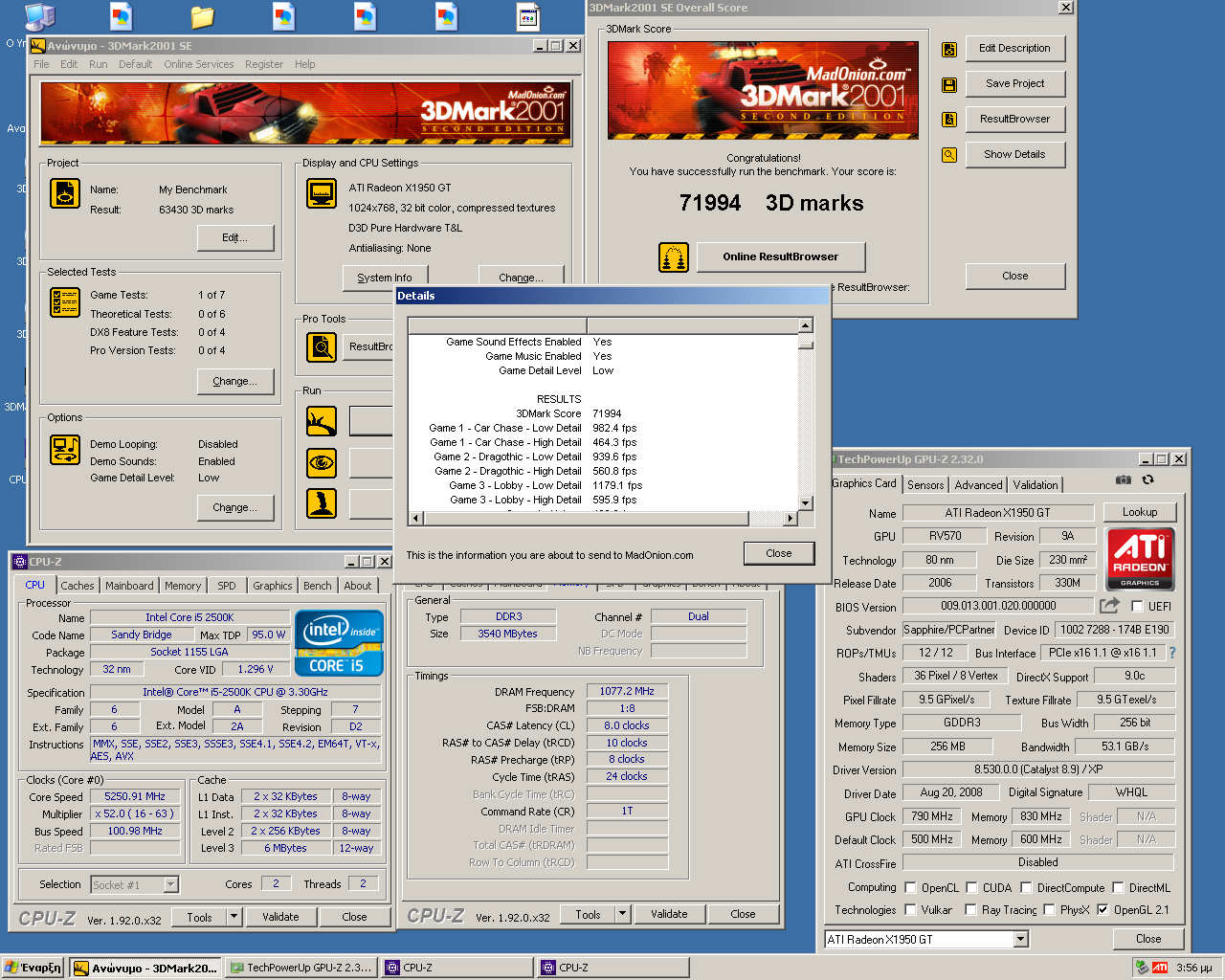
Task: Open the folder icon on the desktop
Action: 202,16
